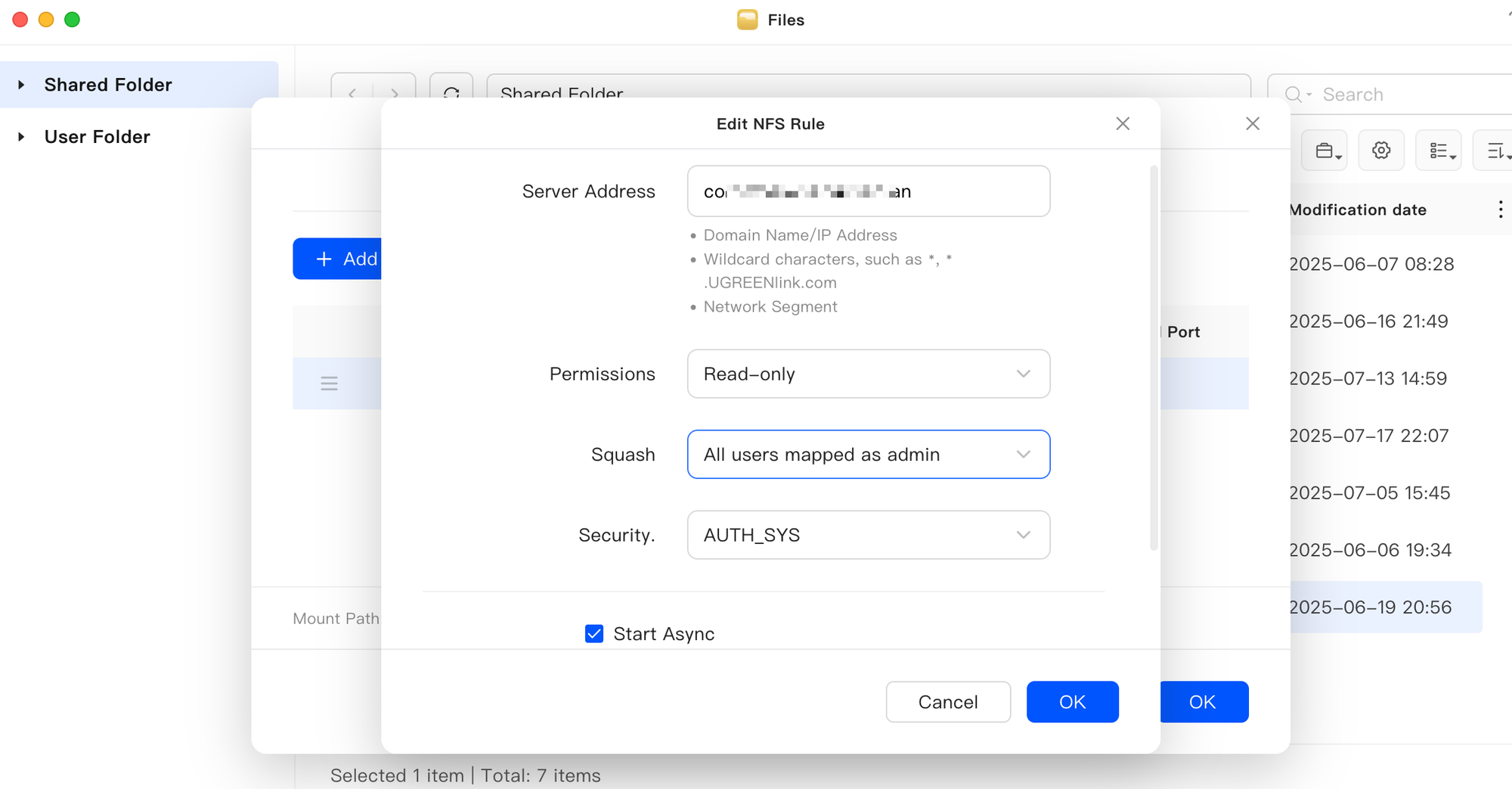The width and height of the screenshot is (1512, 789).
Task: Open the settings gear icon
Action: point(1381,151)
